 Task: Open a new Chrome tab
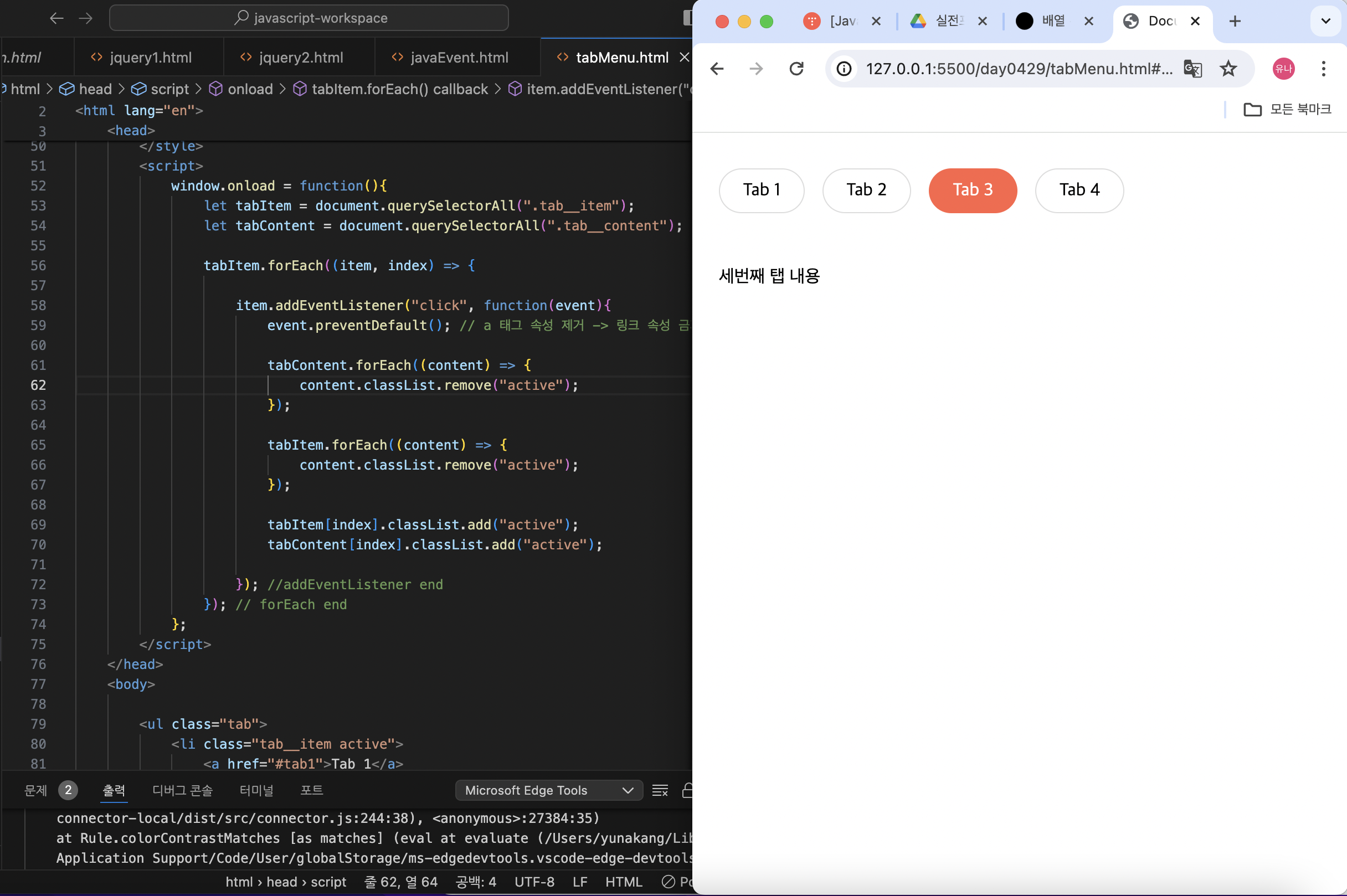pyautogui.click(x=1235, y=22)
